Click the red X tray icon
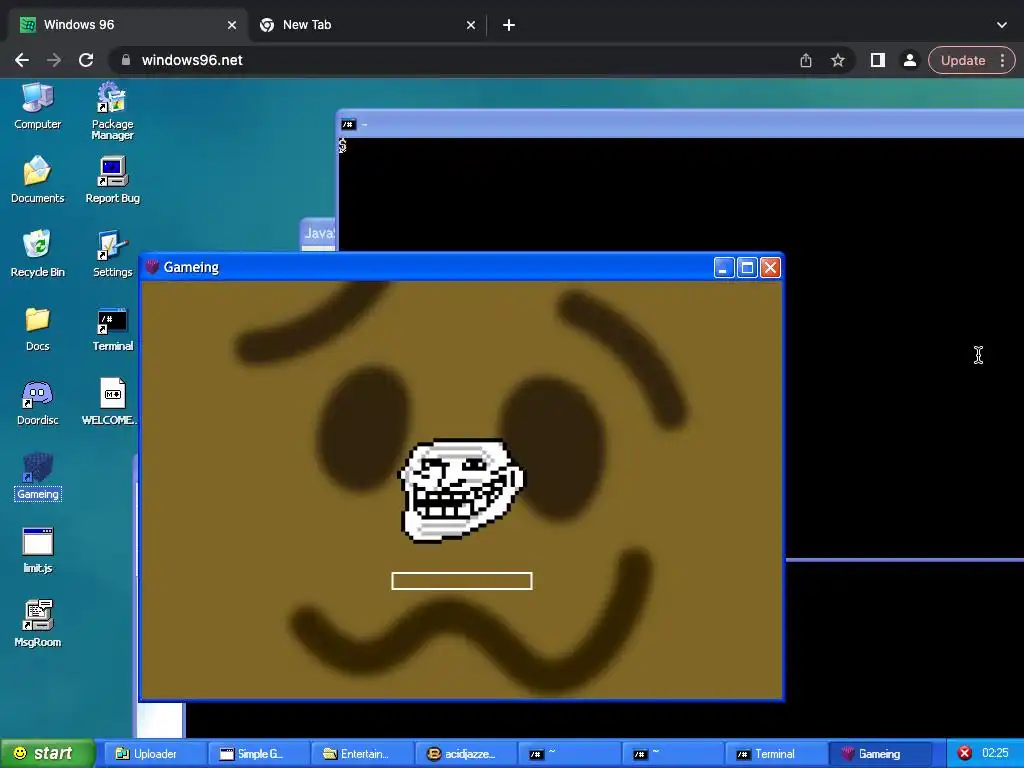This screenshot has height=768, width=1024. [965, 753]
